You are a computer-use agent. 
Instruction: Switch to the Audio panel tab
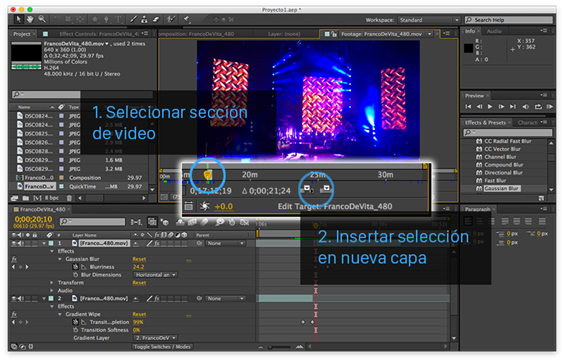click(x=494, y=31)
